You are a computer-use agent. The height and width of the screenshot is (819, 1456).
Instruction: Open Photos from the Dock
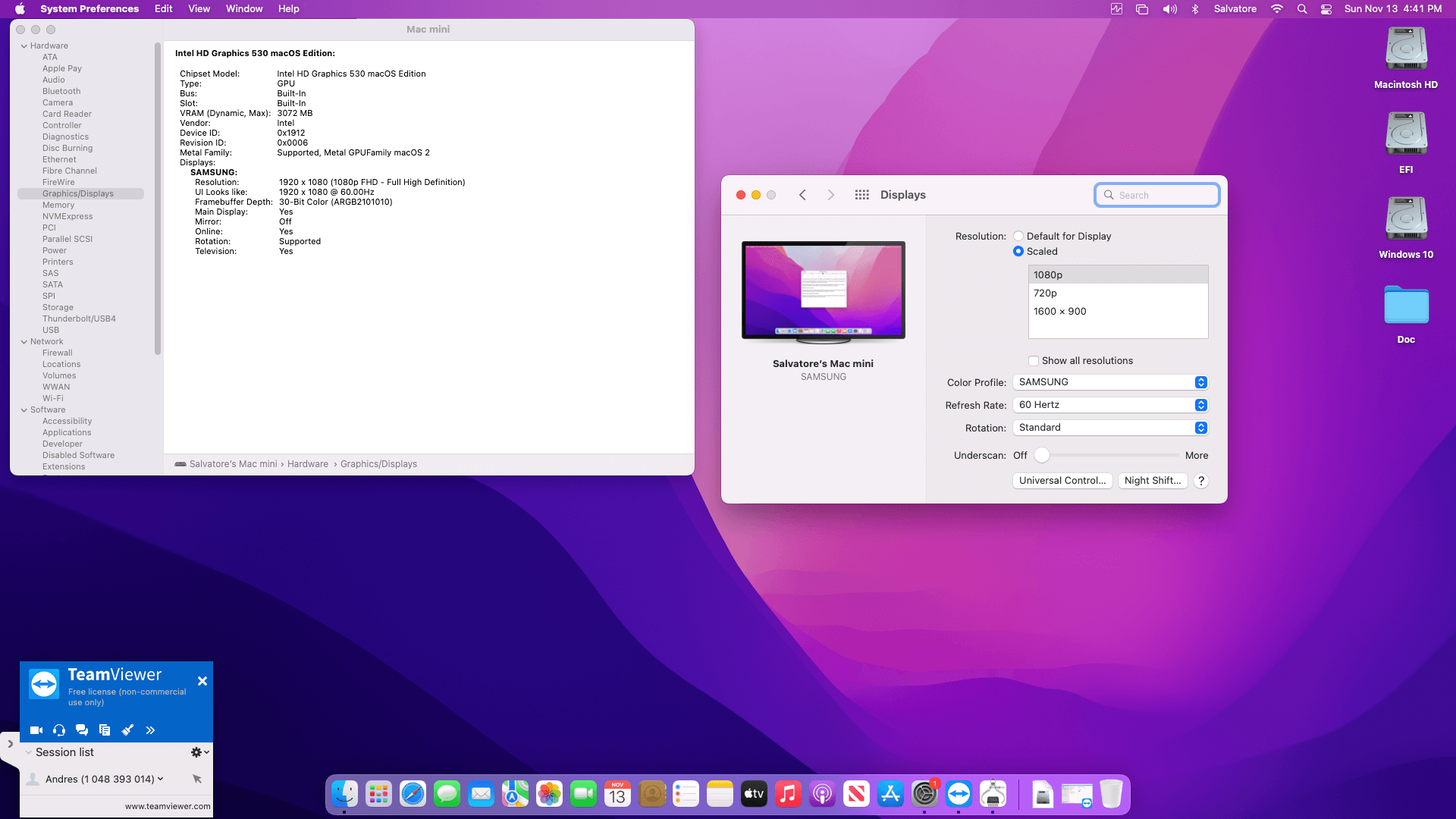[x=549, y=794]
